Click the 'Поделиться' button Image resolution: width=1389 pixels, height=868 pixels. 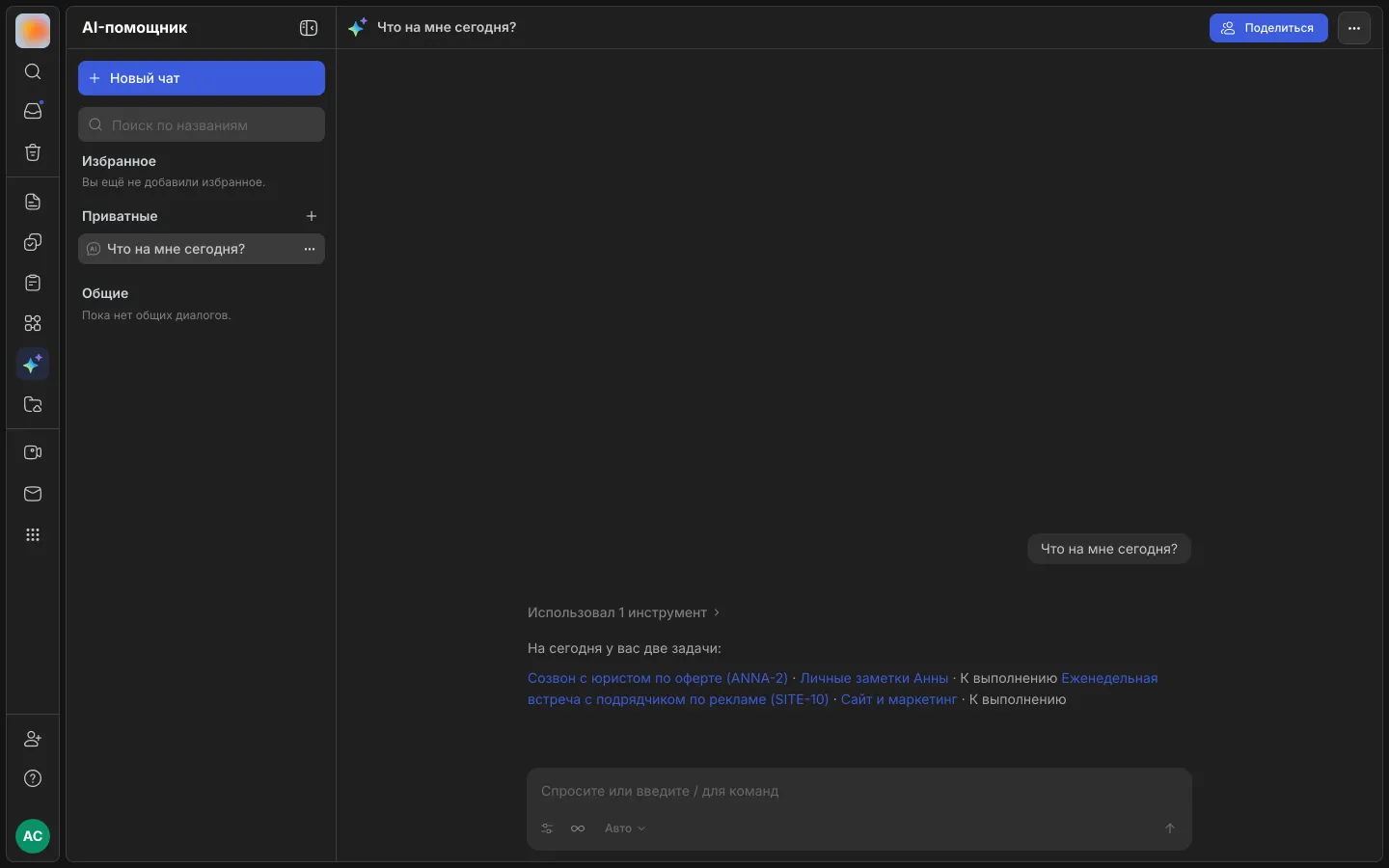tap(1268, 28)
